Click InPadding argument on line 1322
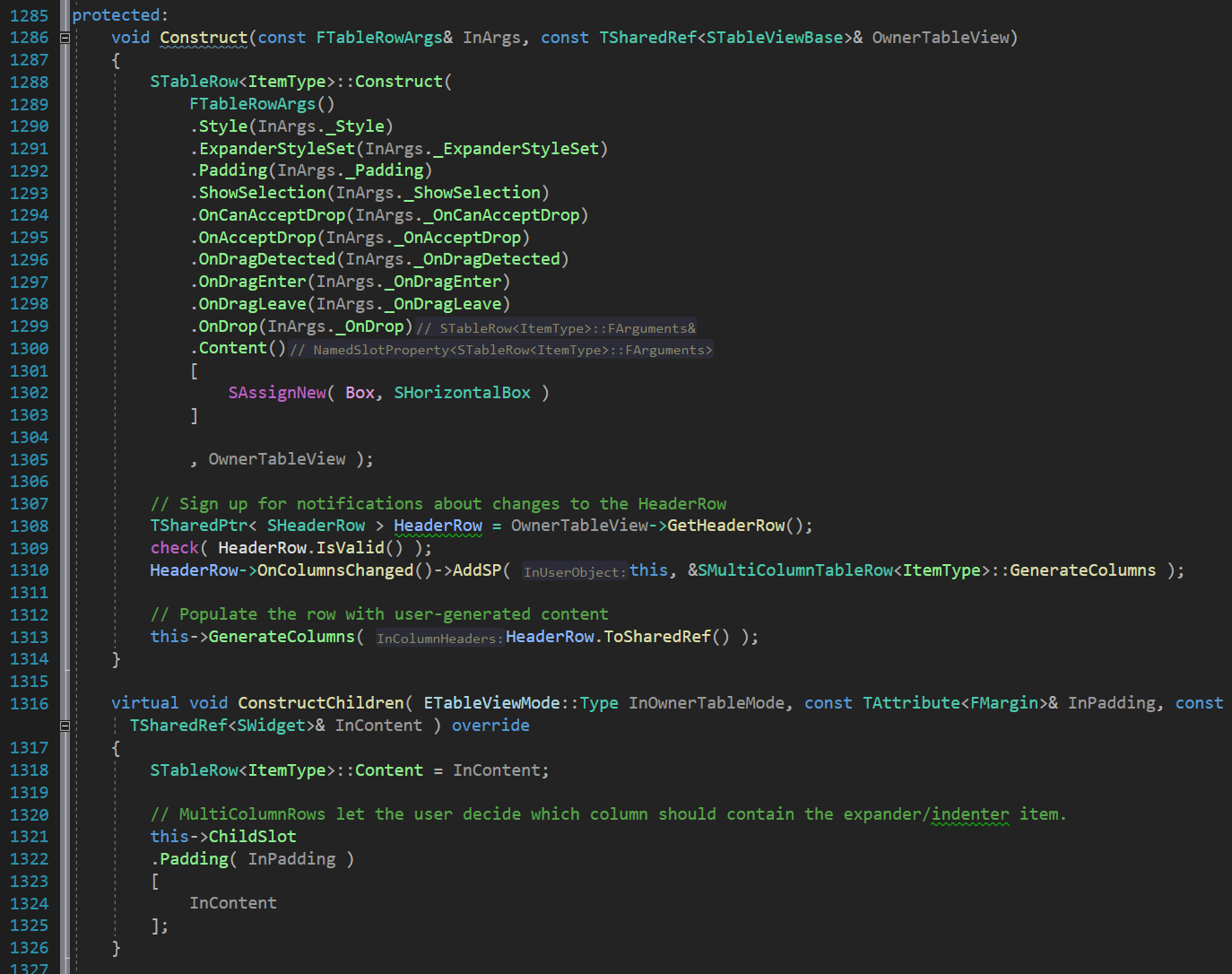This screenshot has width=1232, height=974. 292,859
